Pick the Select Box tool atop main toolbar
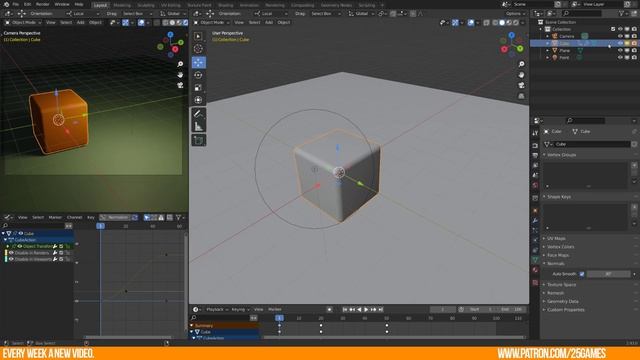The height and width of the screenshot is (360, 640). (198, 36)
